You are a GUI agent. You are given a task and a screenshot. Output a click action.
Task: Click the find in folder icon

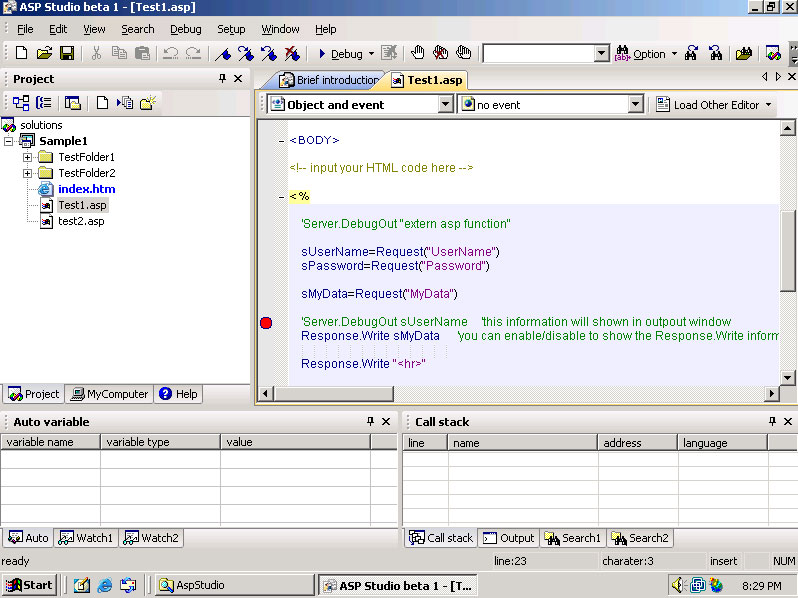pyautogui.click(x=744, y=53)
